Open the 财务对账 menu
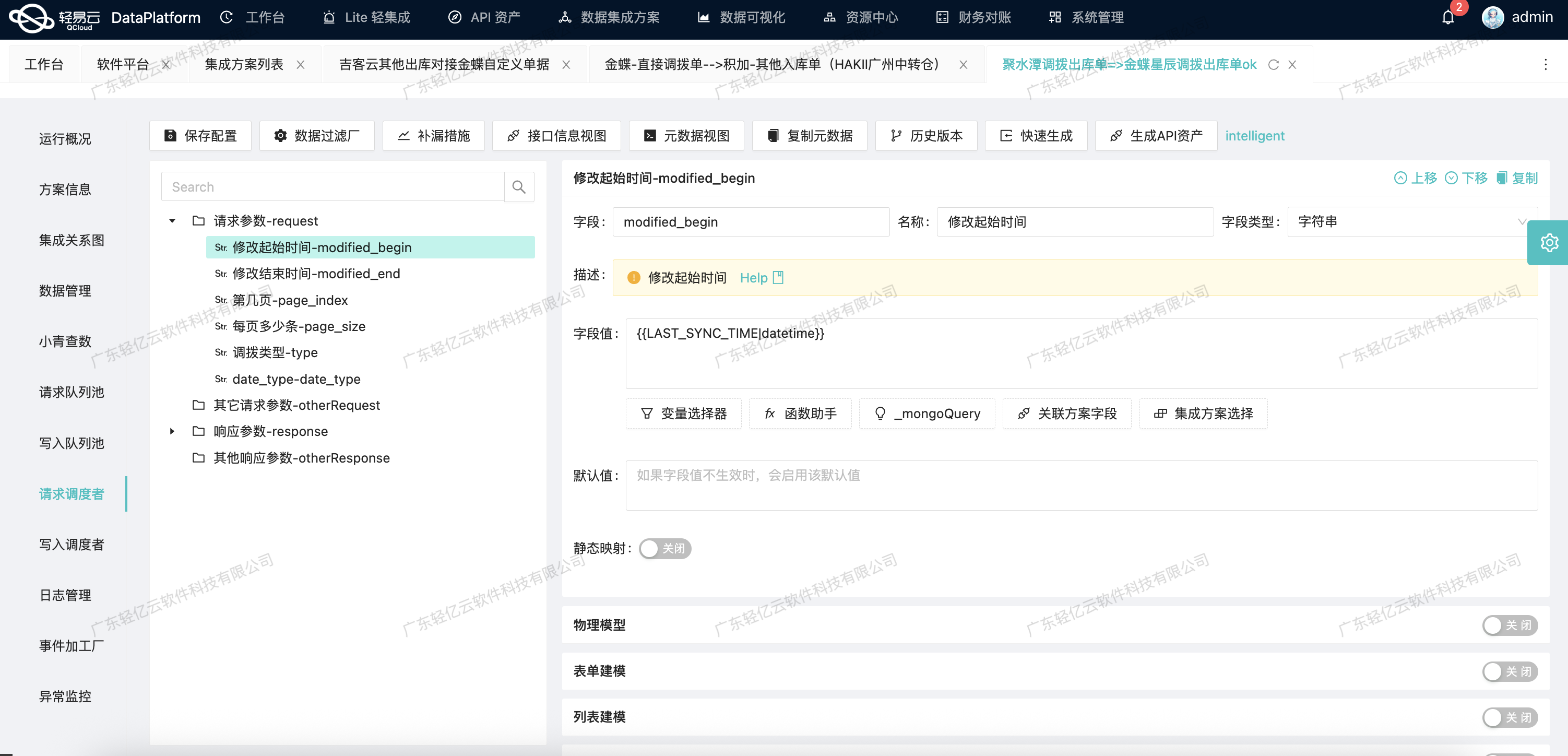The width and height of the screenshot is (1568, 756). 973,17
